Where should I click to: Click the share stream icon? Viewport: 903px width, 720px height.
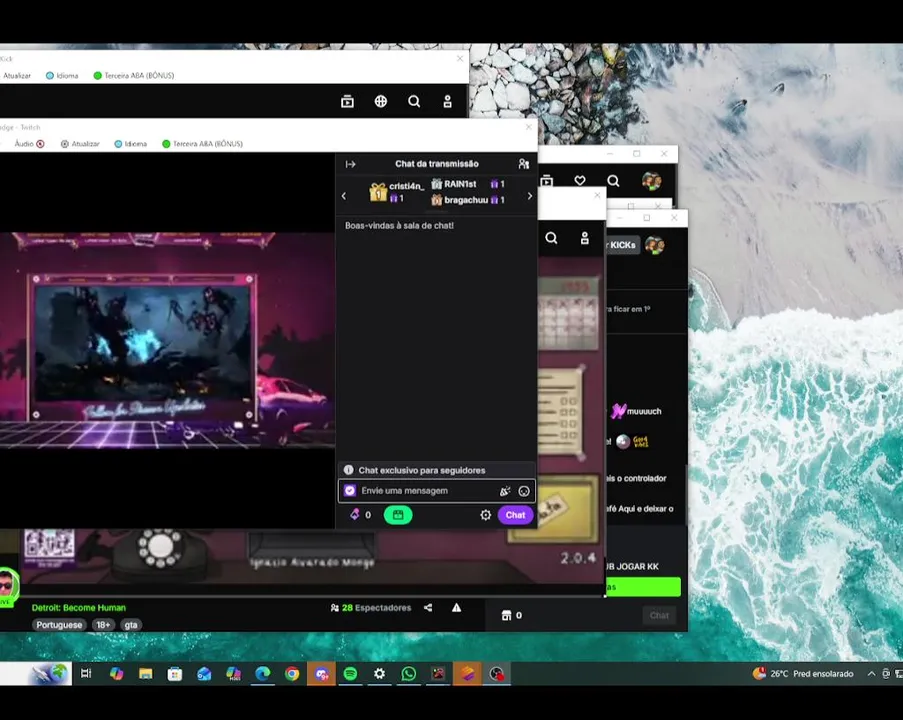click(x=428, y=608)
